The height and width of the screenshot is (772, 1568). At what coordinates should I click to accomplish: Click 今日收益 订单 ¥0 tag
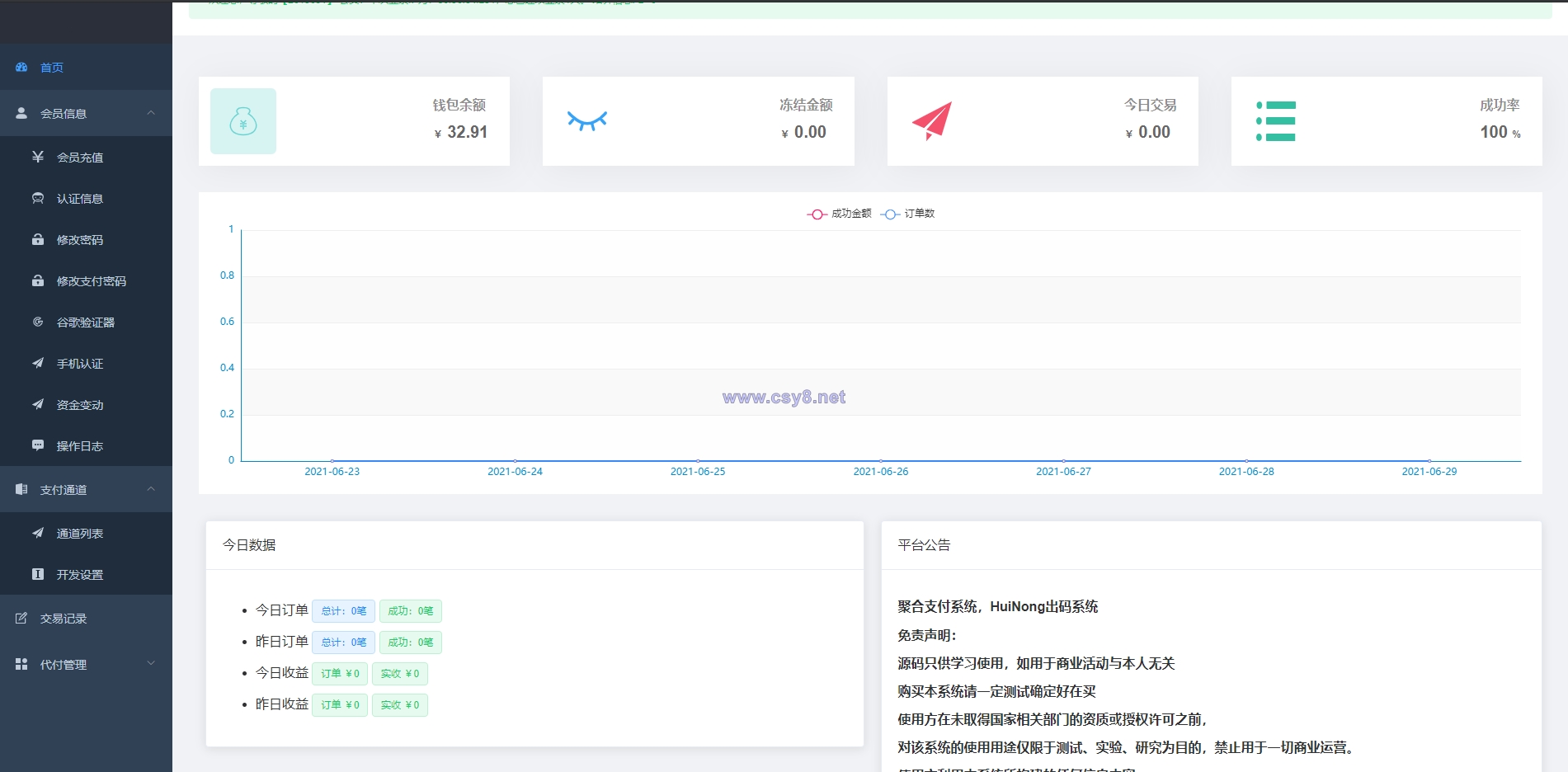tap(340, 674)
